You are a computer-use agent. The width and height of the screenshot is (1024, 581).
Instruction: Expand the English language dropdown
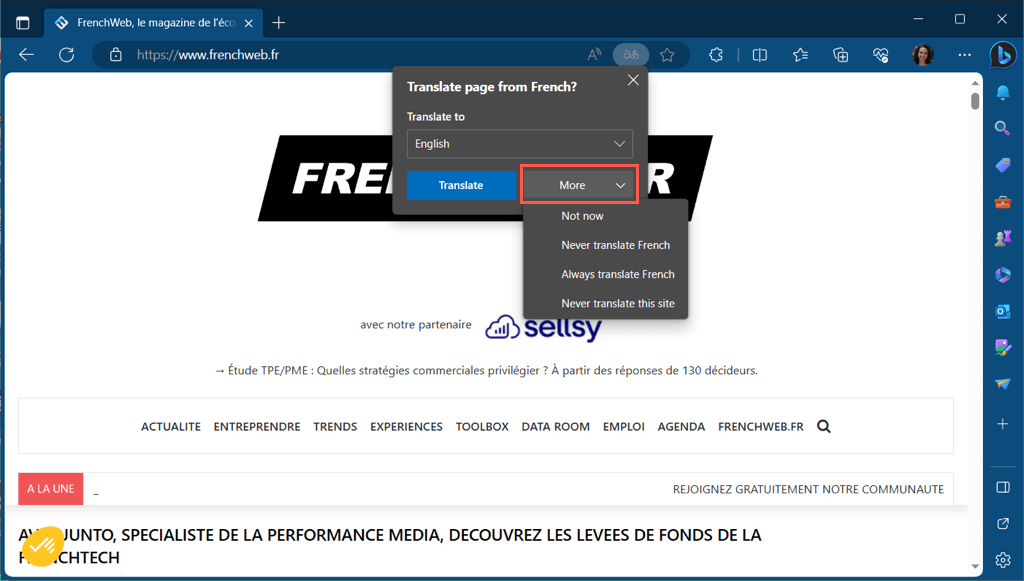click(x=520, y=144)
